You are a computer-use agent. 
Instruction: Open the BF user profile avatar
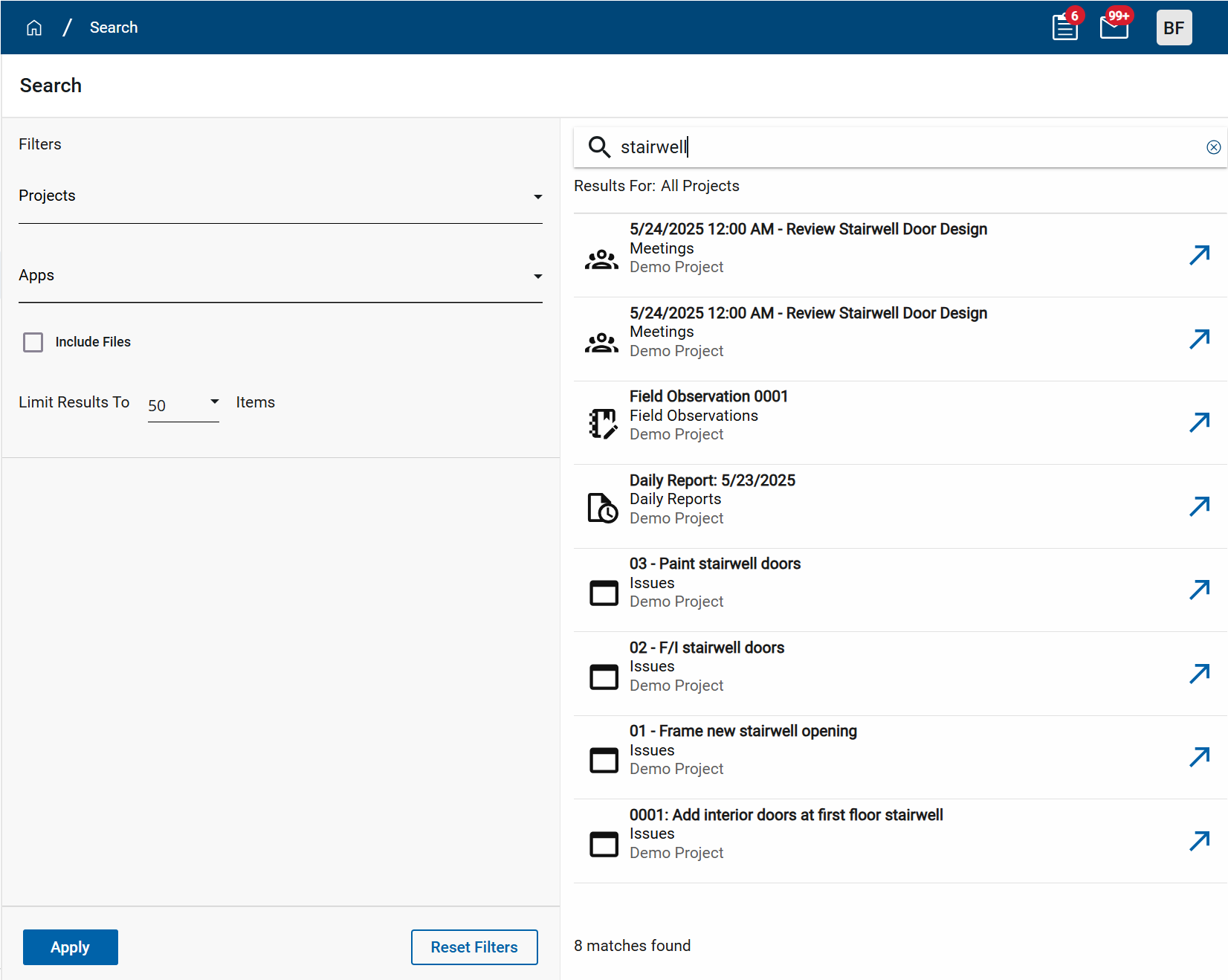coord(1173,28)
